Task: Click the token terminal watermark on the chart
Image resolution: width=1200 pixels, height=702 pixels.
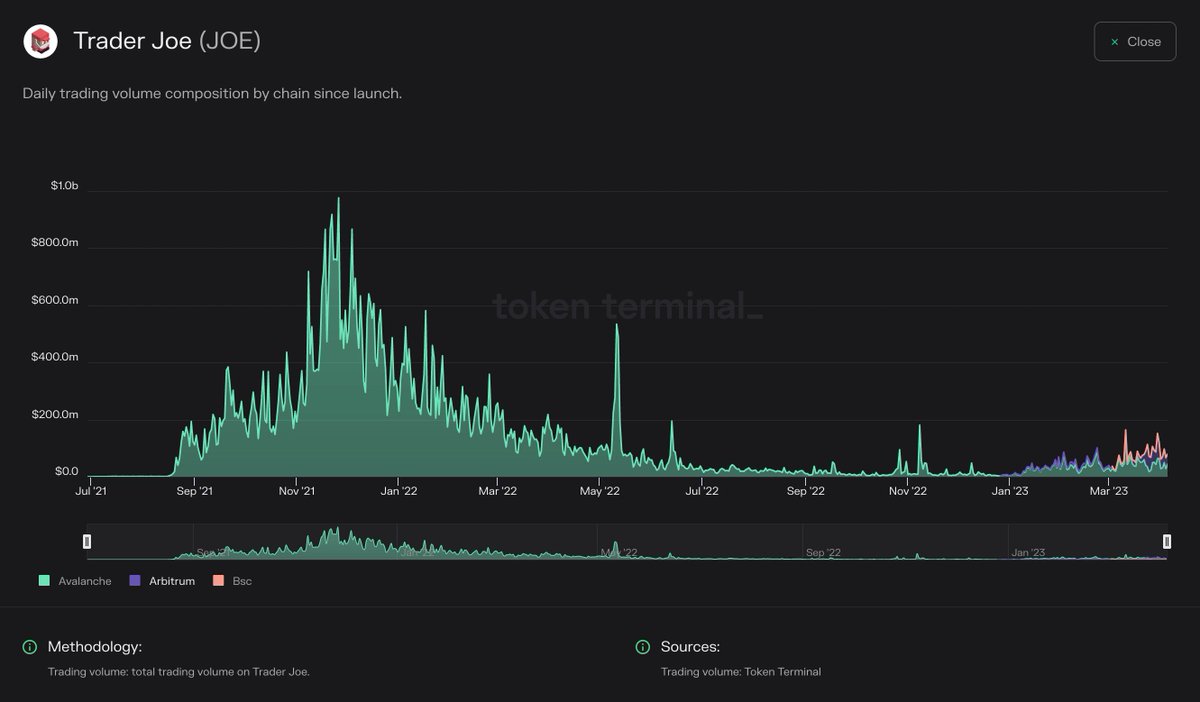Action: coord(629,308)
